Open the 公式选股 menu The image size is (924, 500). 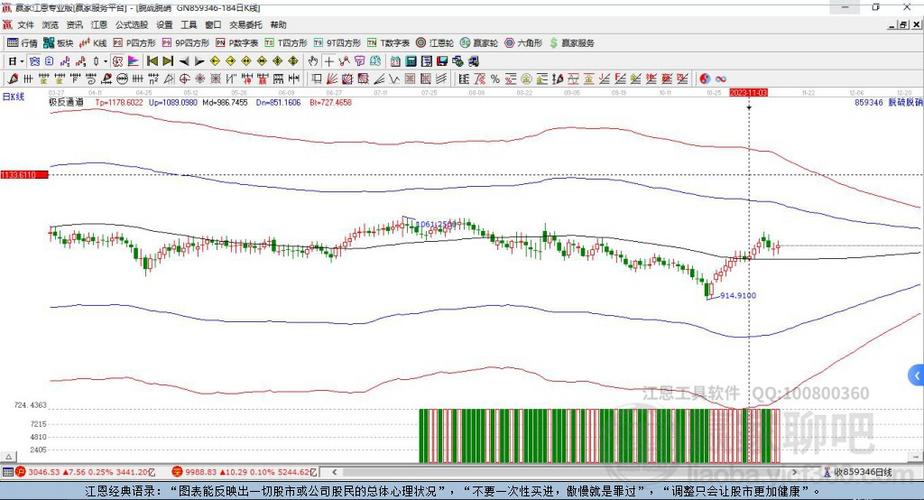pos(131,25)
